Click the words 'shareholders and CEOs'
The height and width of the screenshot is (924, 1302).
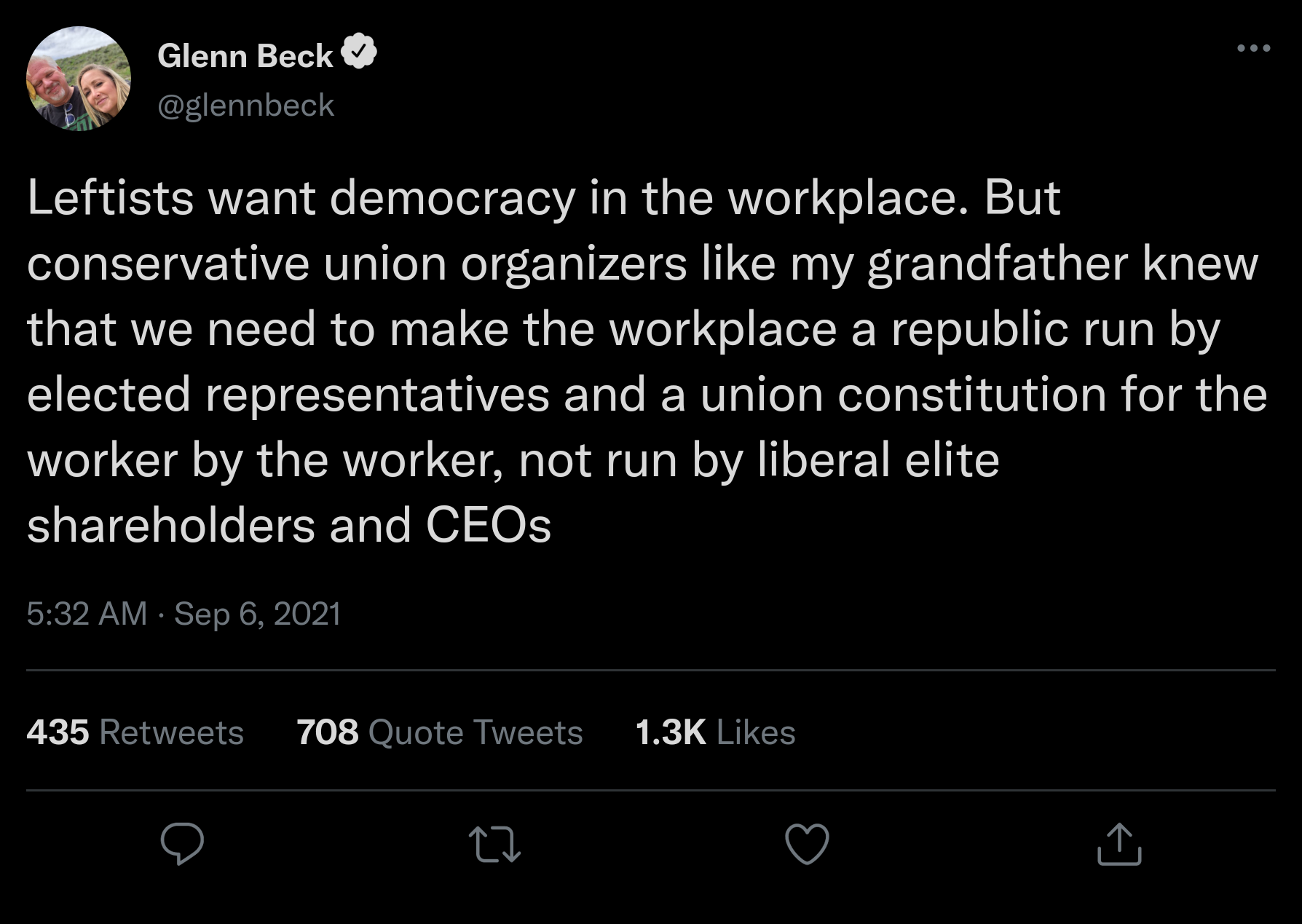coord(289,526)
